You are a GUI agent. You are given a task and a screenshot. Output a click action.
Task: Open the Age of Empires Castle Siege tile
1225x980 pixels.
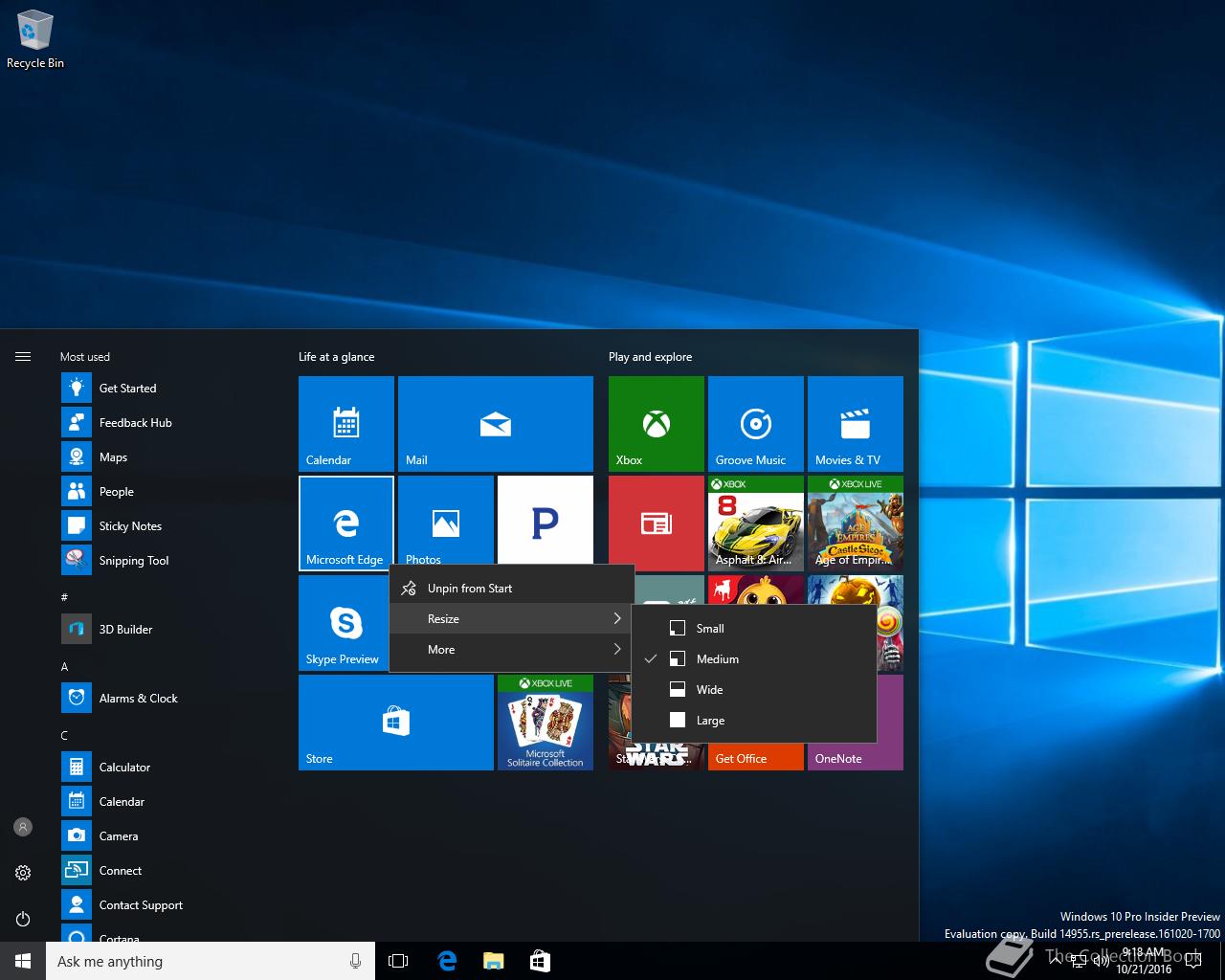pos(856,523)
